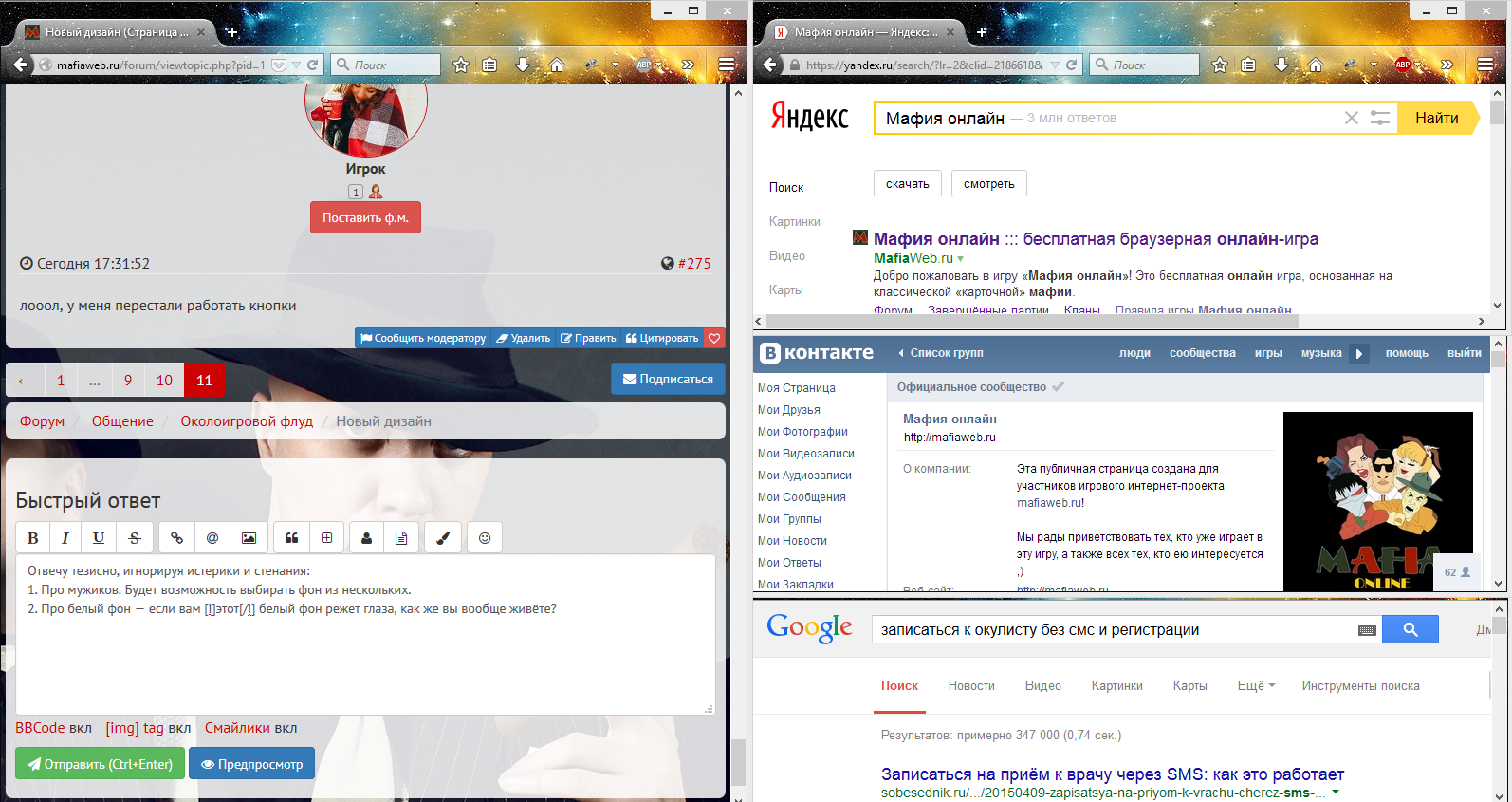This screenshot has height=802, width=1512.
Task: Toggle the heart like button on post #275
Action: point(714,338)
